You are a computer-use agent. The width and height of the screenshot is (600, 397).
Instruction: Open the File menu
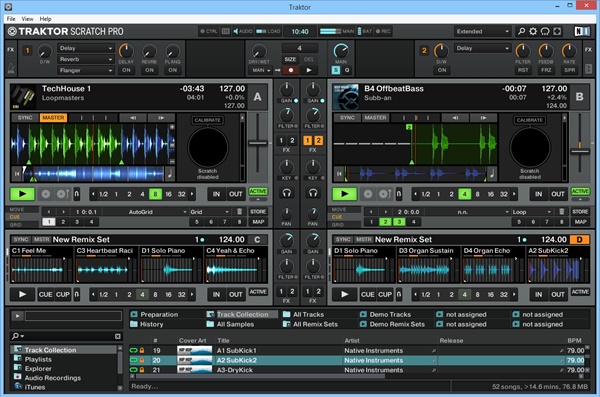coord(11,19)
